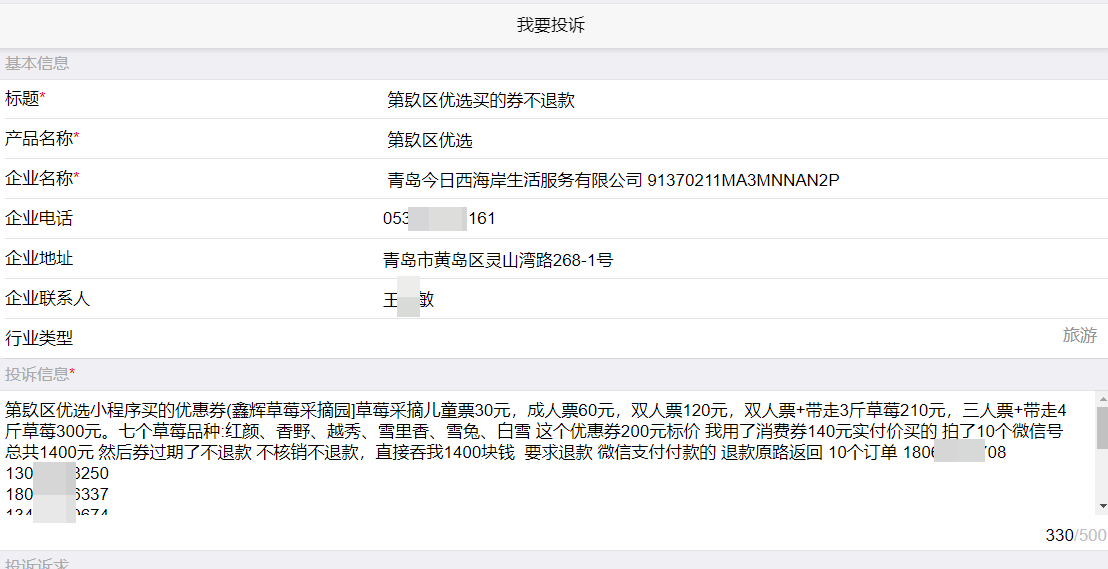Click the 行业类型 label

[39, 338]
